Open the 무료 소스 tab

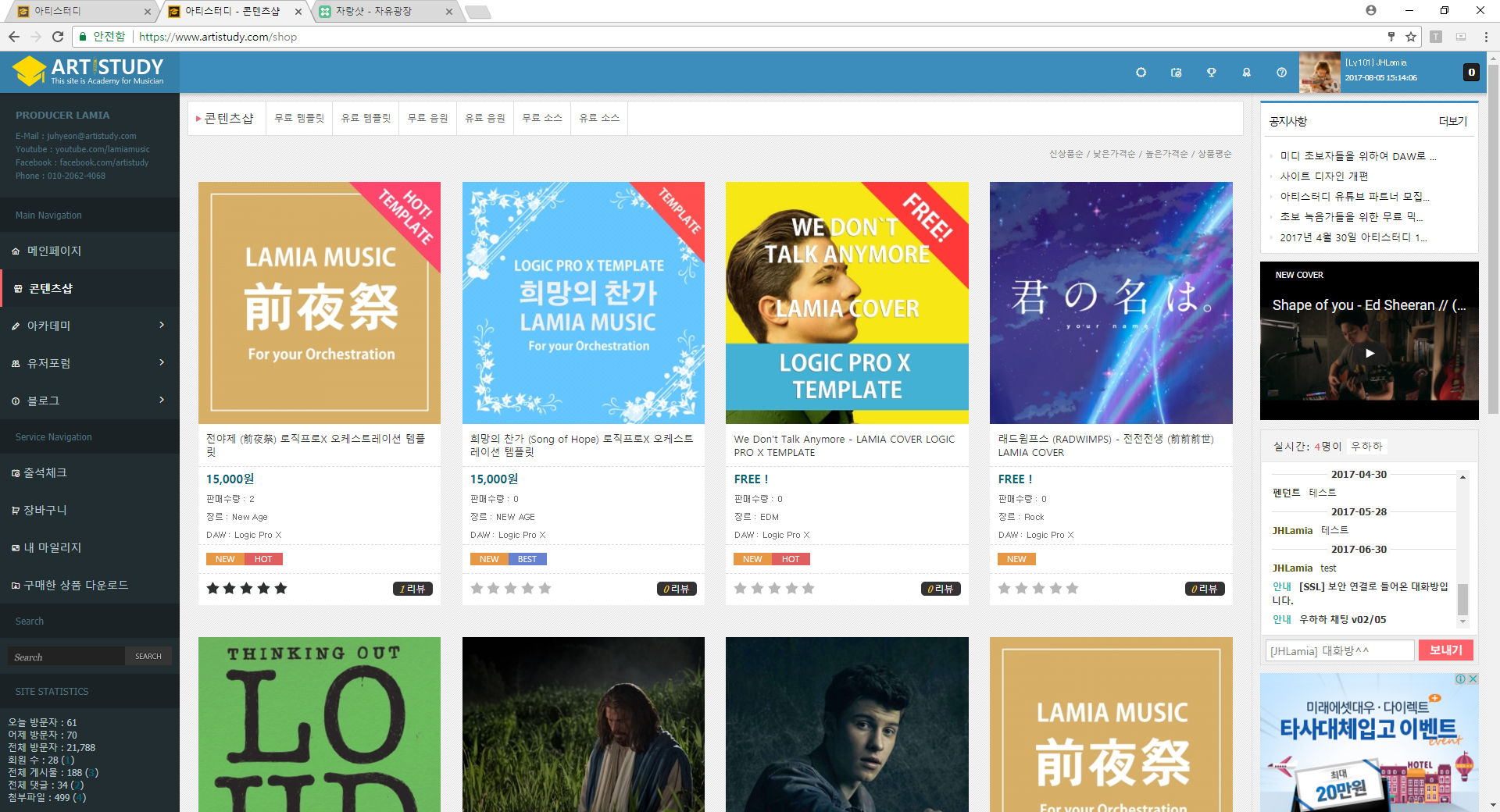tap(542, 118)
